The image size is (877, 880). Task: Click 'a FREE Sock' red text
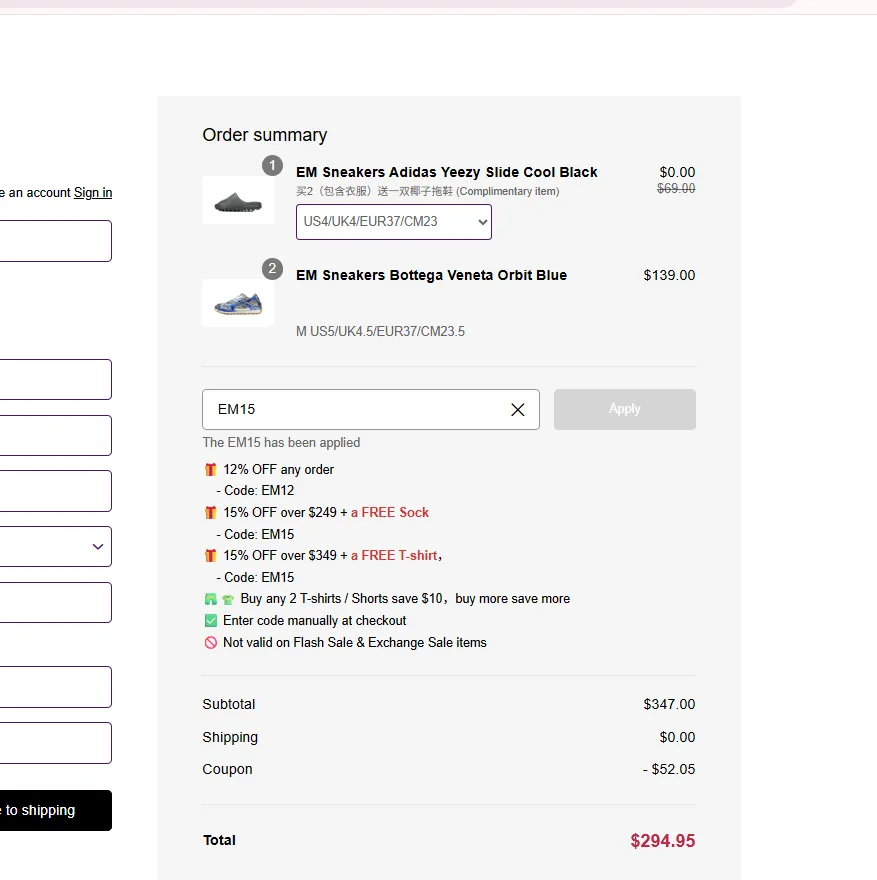pos(390,512)
